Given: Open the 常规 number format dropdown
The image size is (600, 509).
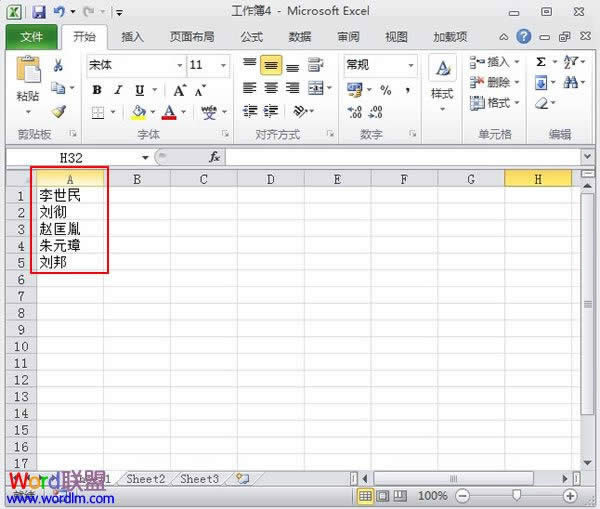Looking at the screenshot, I should coord(411,65).
